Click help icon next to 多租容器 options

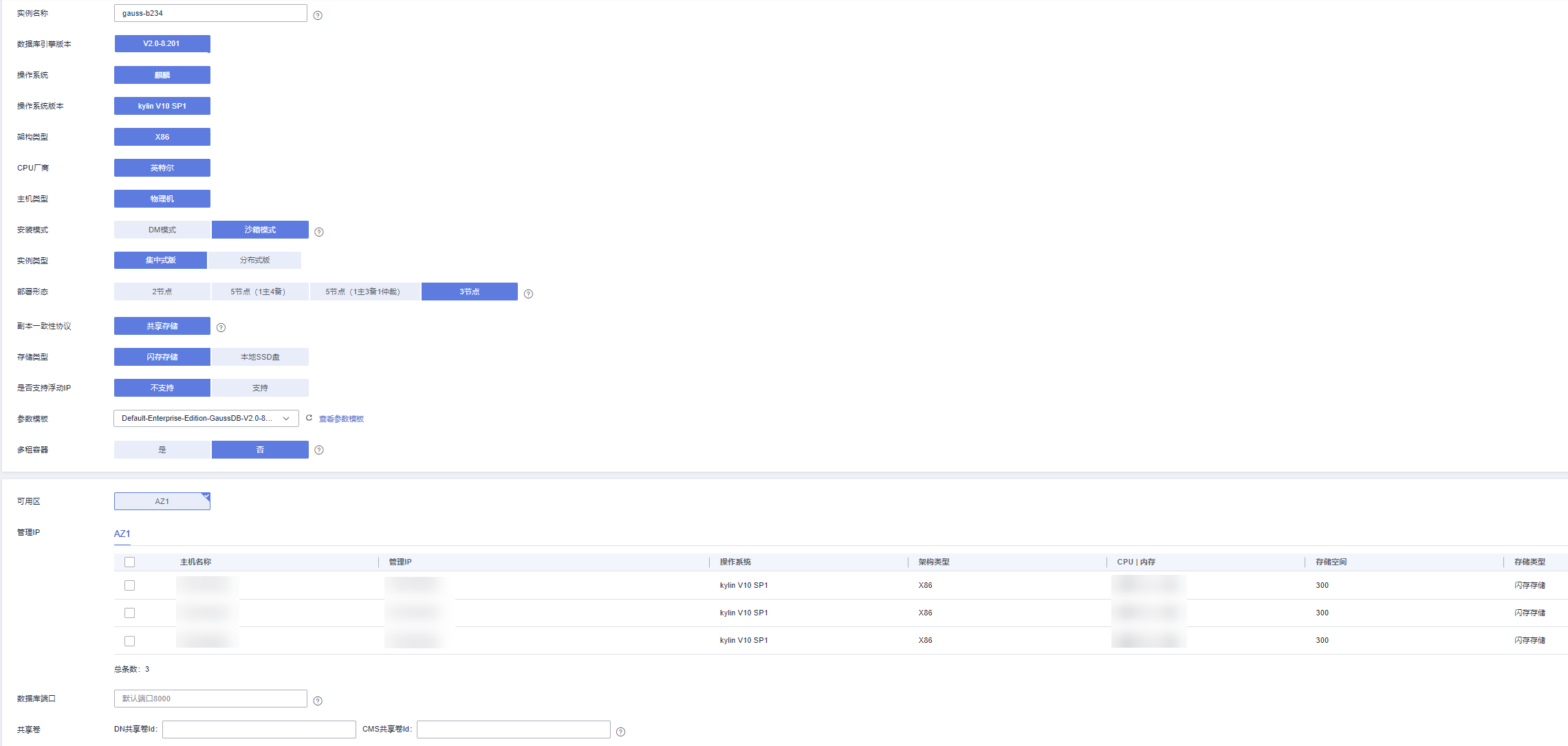(319, 450)
